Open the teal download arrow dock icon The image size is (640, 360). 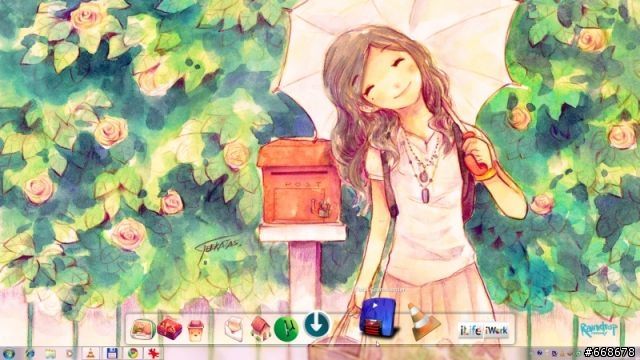[317, 324]
